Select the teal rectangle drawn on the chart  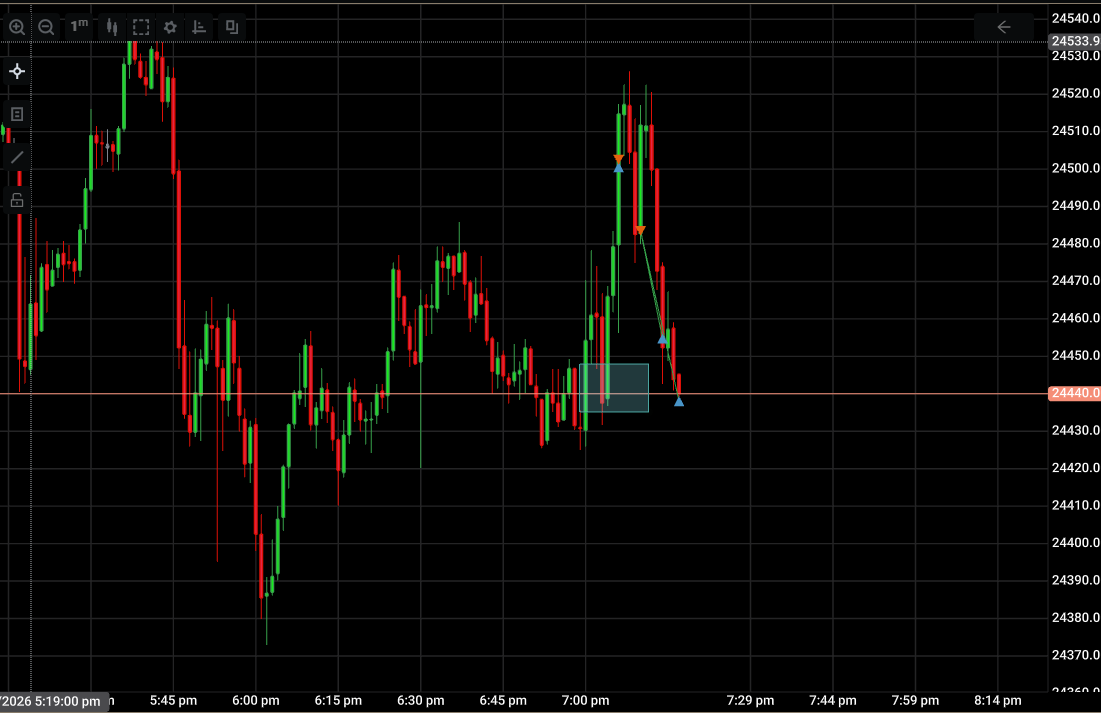[614, 388]
